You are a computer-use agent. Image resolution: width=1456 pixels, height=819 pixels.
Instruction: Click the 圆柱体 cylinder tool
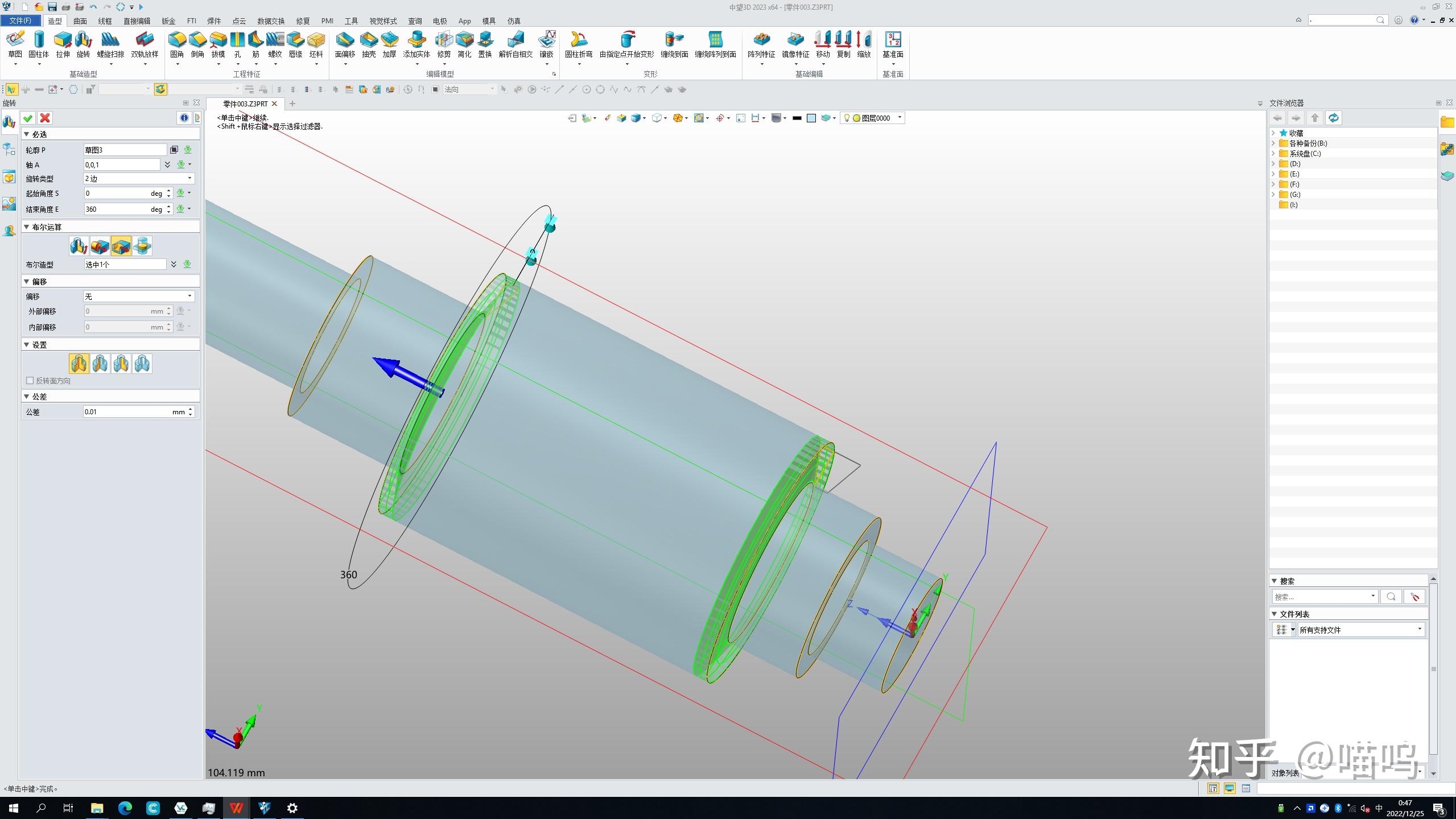tap(39, 44)
